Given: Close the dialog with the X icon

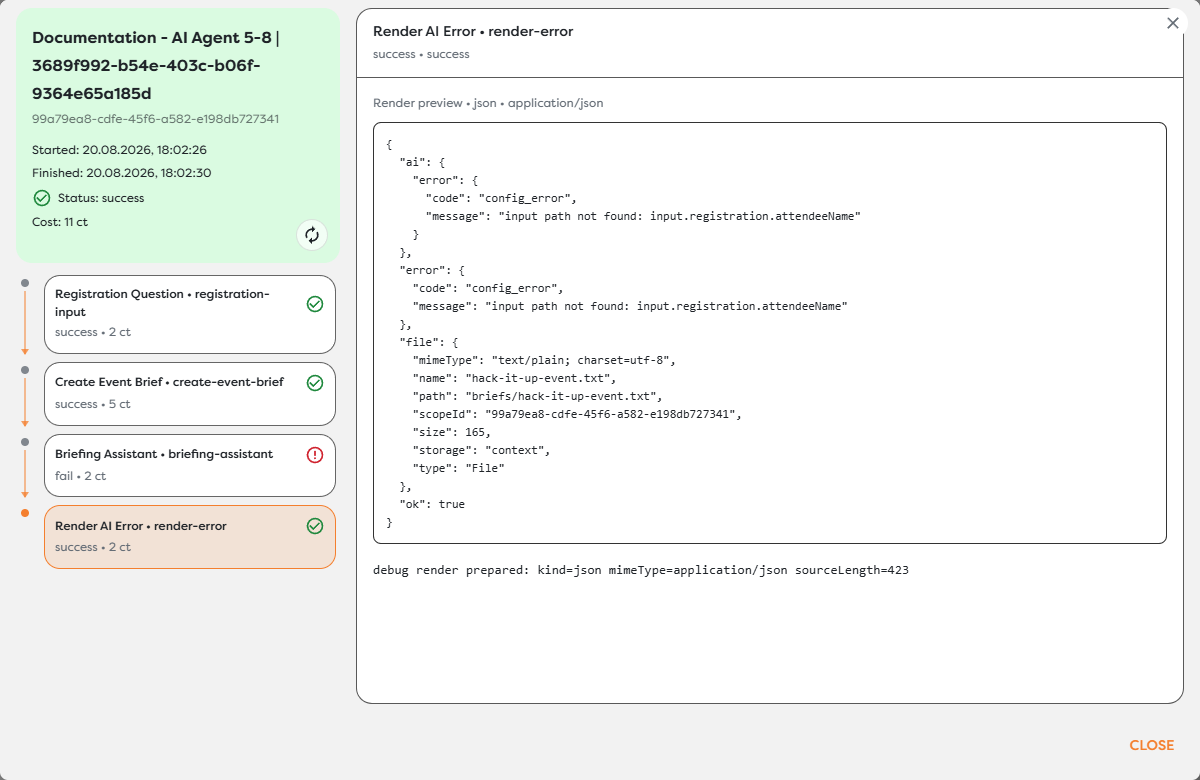Looking at the screenshot, I should click(x=1173, y=23).
